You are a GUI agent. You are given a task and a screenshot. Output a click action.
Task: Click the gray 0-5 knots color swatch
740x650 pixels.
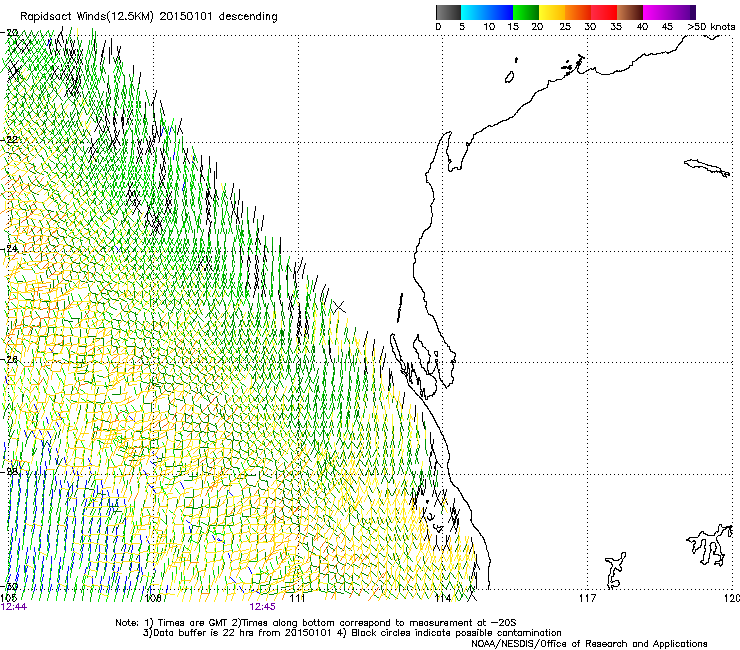pos(448,12)
